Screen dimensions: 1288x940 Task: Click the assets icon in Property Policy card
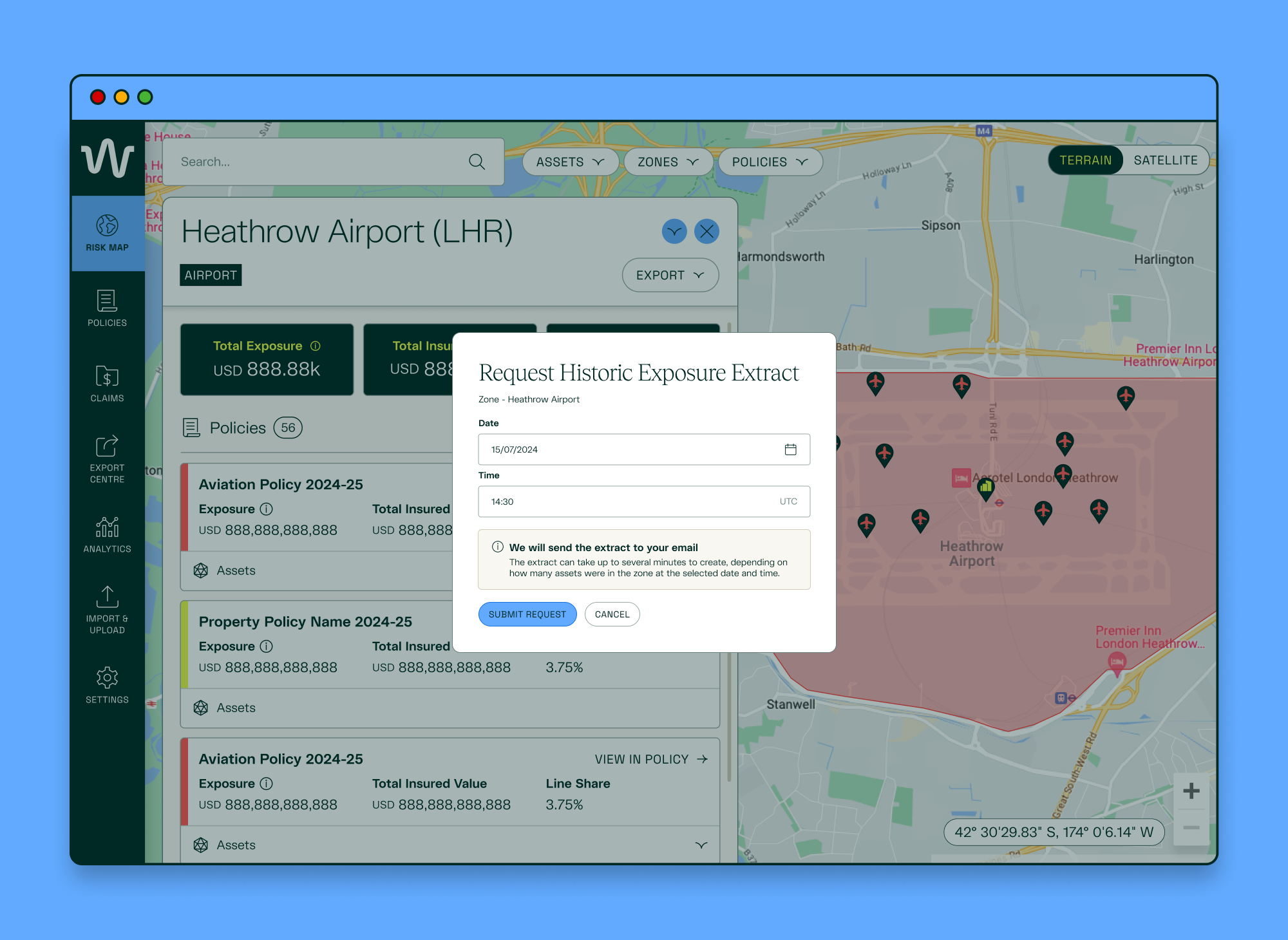click(x=201, y=708)
